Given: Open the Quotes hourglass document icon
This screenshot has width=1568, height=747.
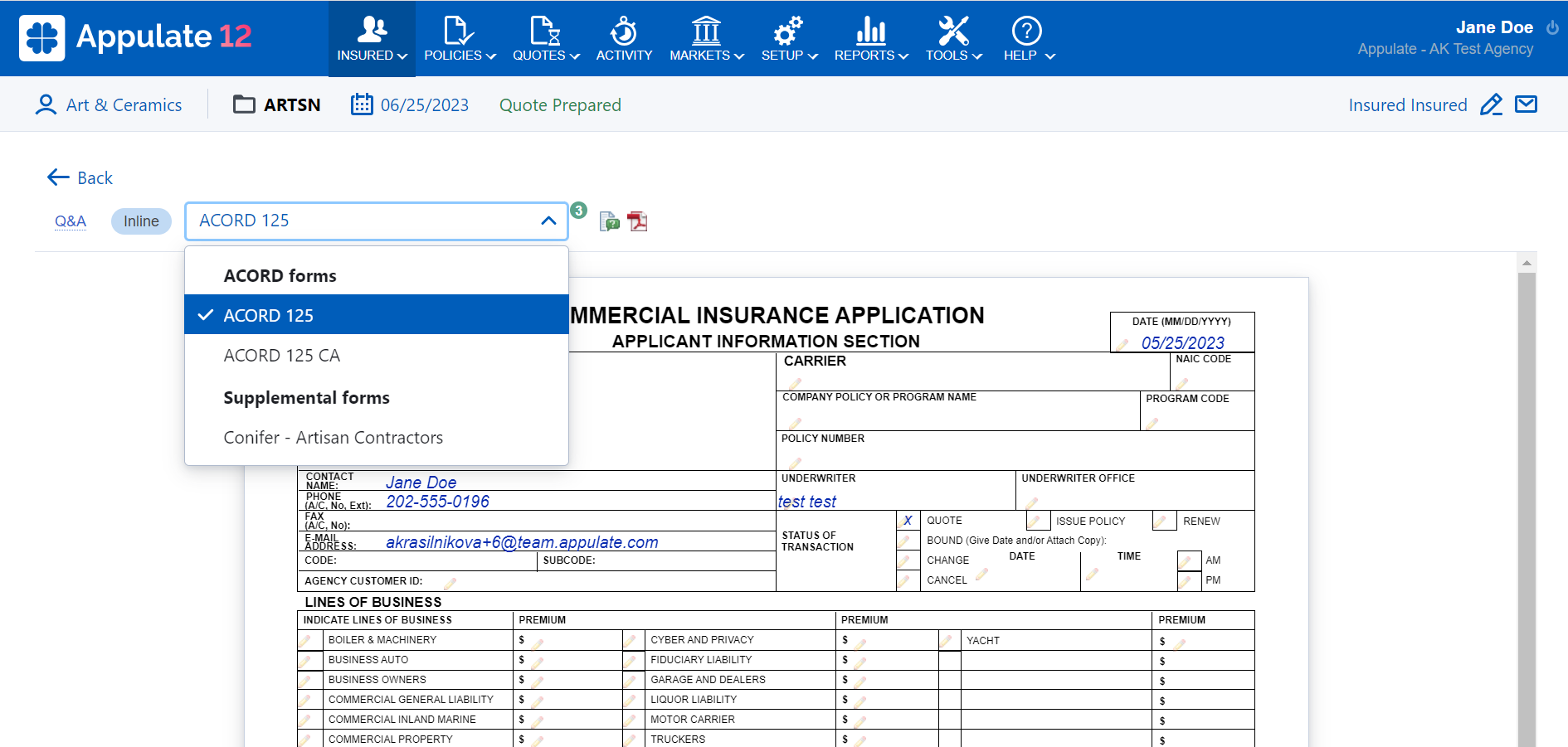Looking at the screenshot, I should pyautogui.click(x=545, y=31).
